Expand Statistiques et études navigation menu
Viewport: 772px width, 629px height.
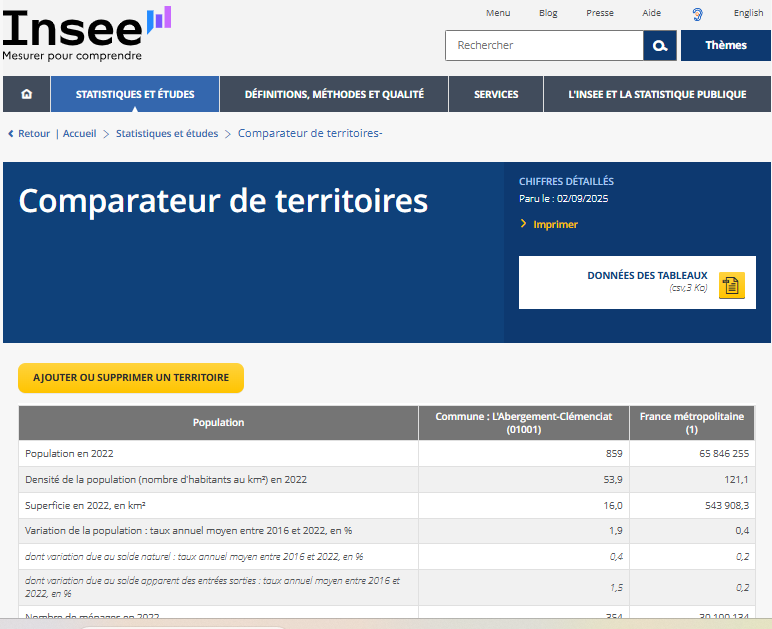point(135,94)
